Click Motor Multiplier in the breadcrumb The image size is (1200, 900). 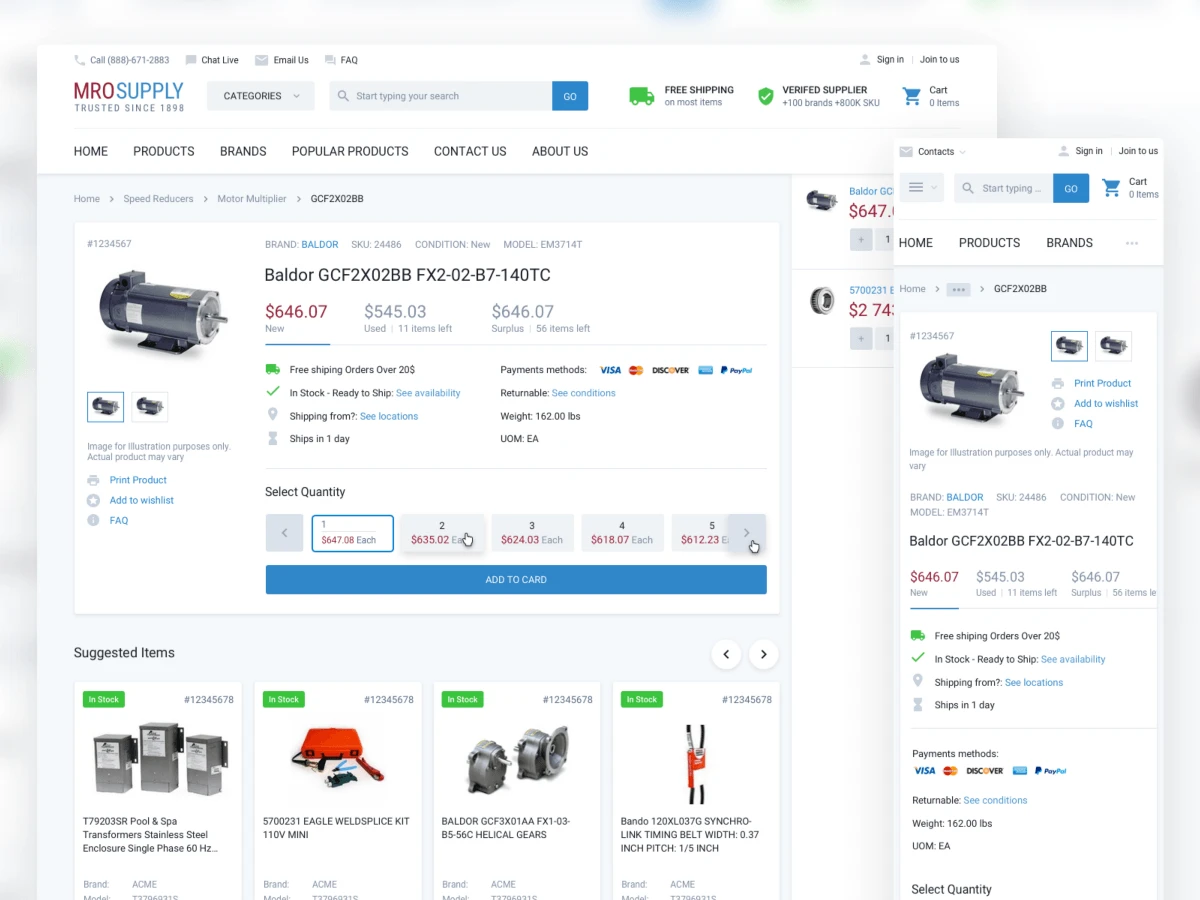[252, 199]
